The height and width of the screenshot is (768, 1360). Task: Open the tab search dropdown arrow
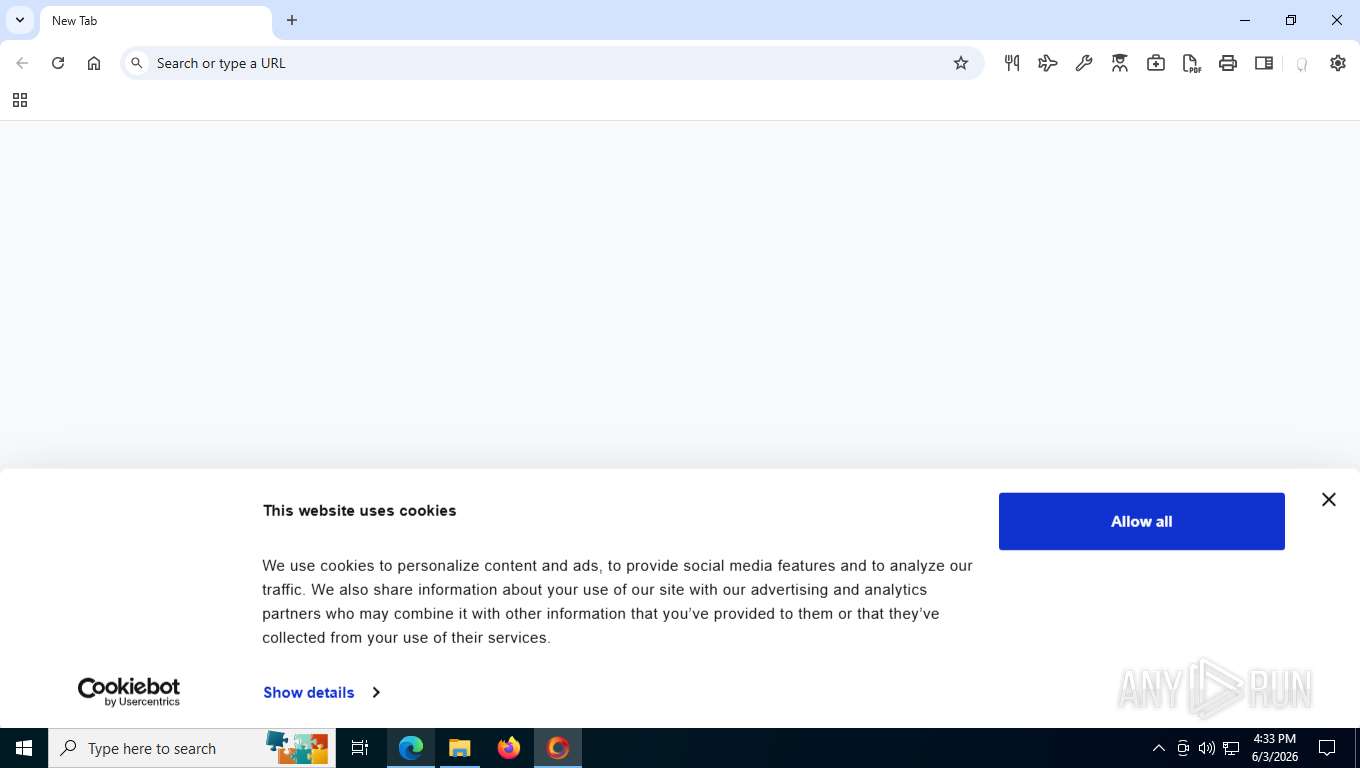[19, 20]
